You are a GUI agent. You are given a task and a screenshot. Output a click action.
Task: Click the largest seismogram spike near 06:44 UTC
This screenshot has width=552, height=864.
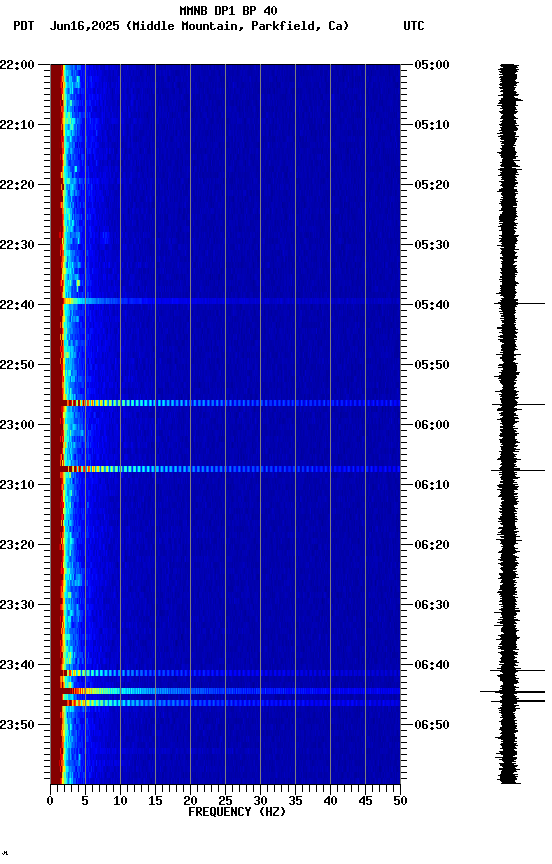(513, 692)
